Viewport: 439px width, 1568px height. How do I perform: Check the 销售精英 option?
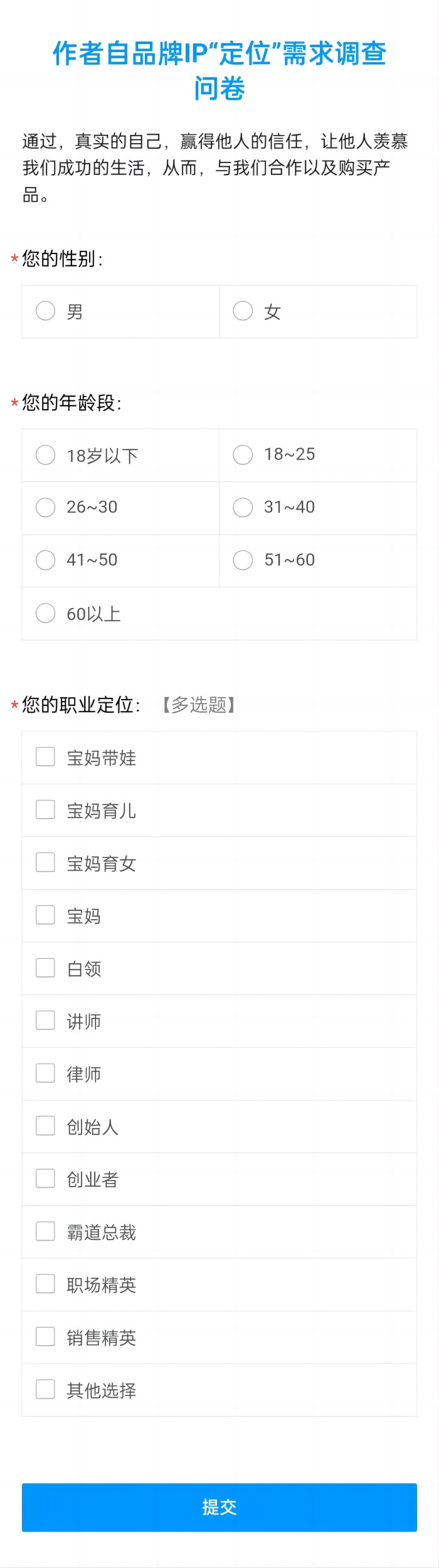coord(46,1336)
